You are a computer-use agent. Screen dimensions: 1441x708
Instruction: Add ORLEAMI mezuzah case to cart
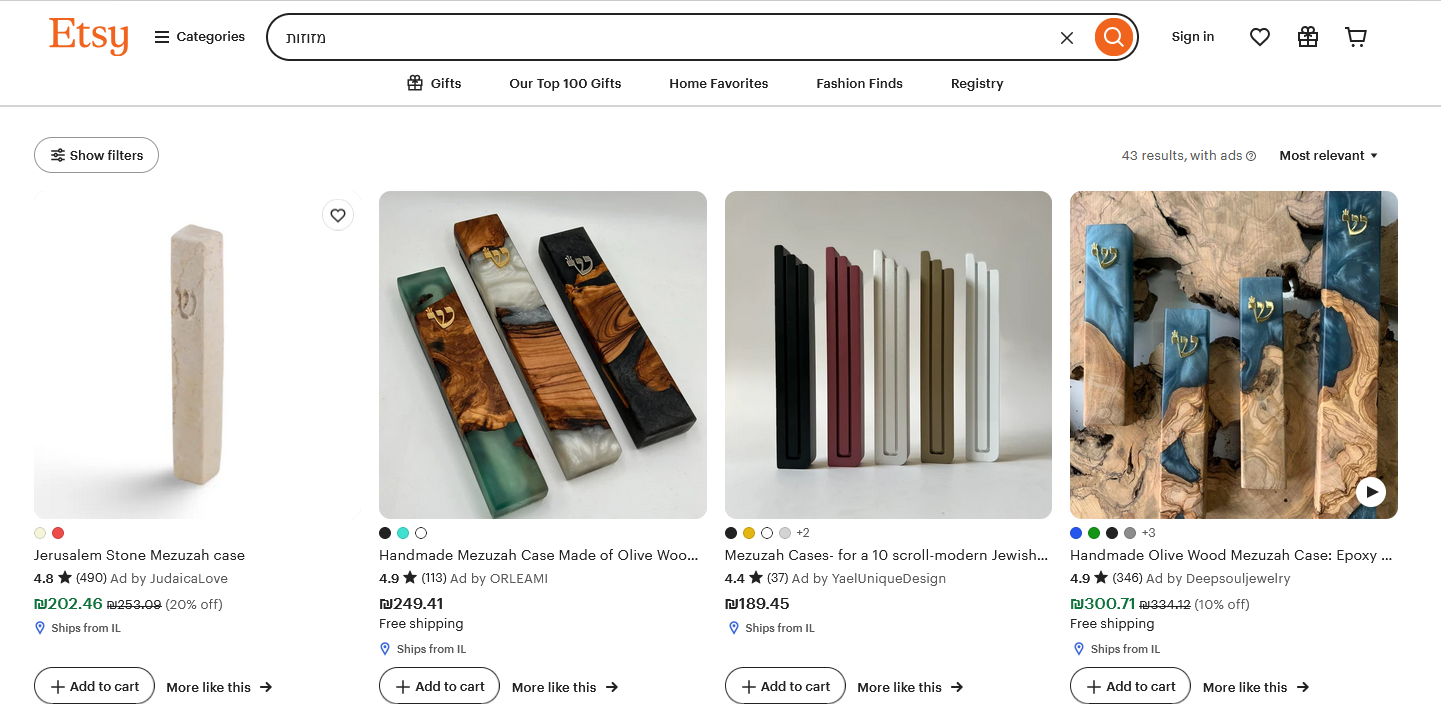(439, 686)
